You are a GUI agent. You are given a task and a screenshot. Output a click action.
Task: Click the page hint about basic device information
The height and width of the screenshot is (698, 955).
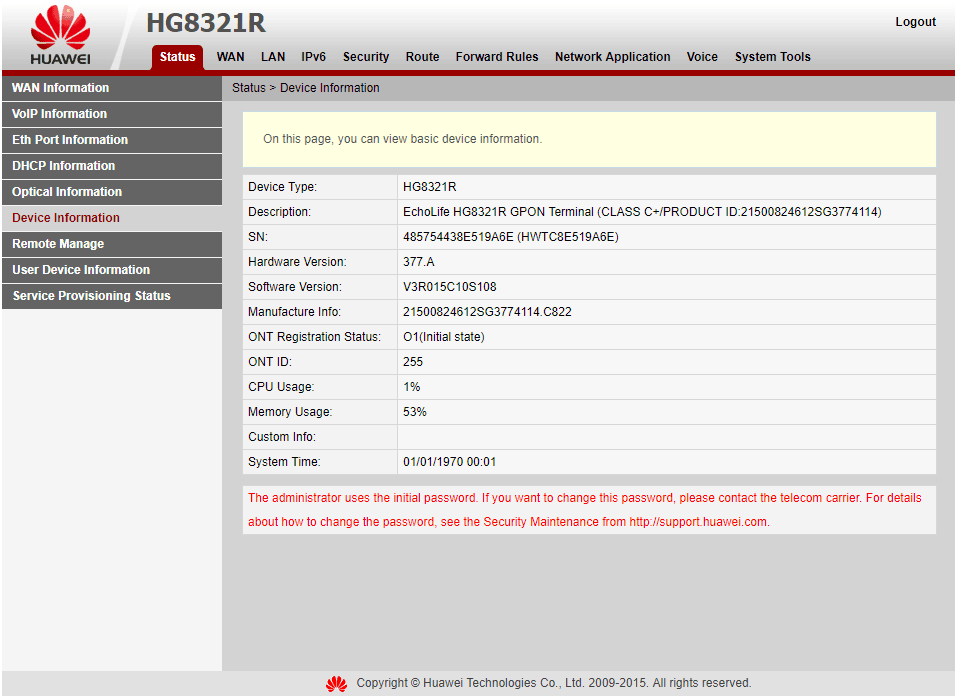click(x=403, y=139)
